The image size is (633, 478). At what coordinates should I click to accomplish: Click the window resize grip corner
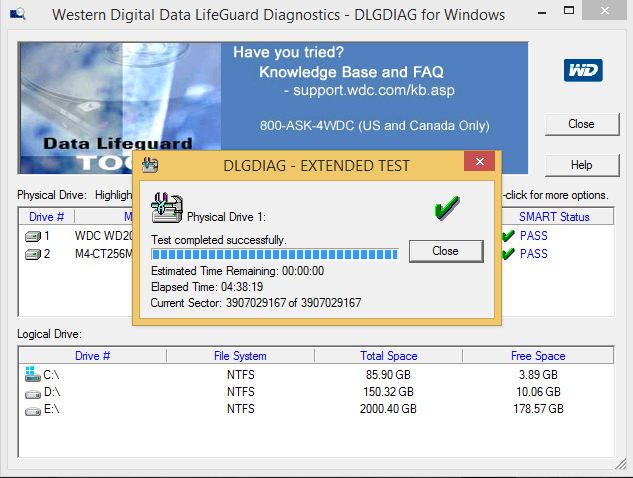(621, 464)
